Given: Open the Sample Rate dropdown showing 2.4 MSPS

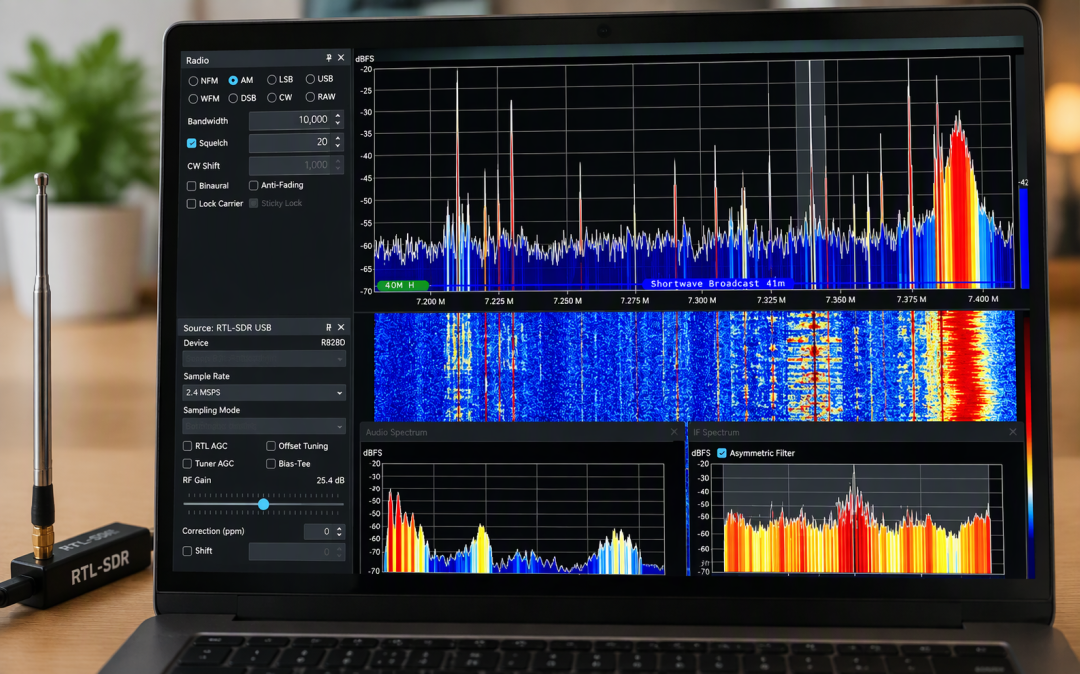Looking at the screenshot, I should [x=264, y=392].
